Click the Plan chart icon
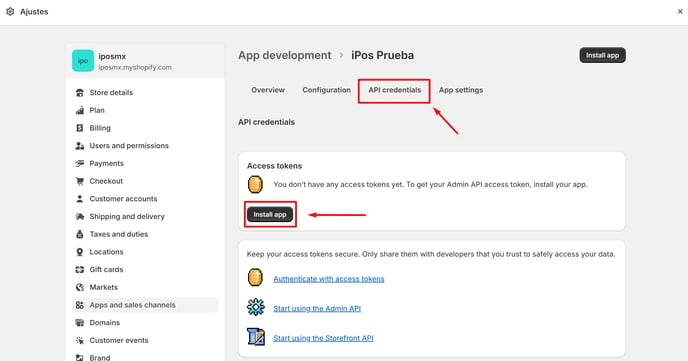Screen dimensions: 688x361 (79, 110)
